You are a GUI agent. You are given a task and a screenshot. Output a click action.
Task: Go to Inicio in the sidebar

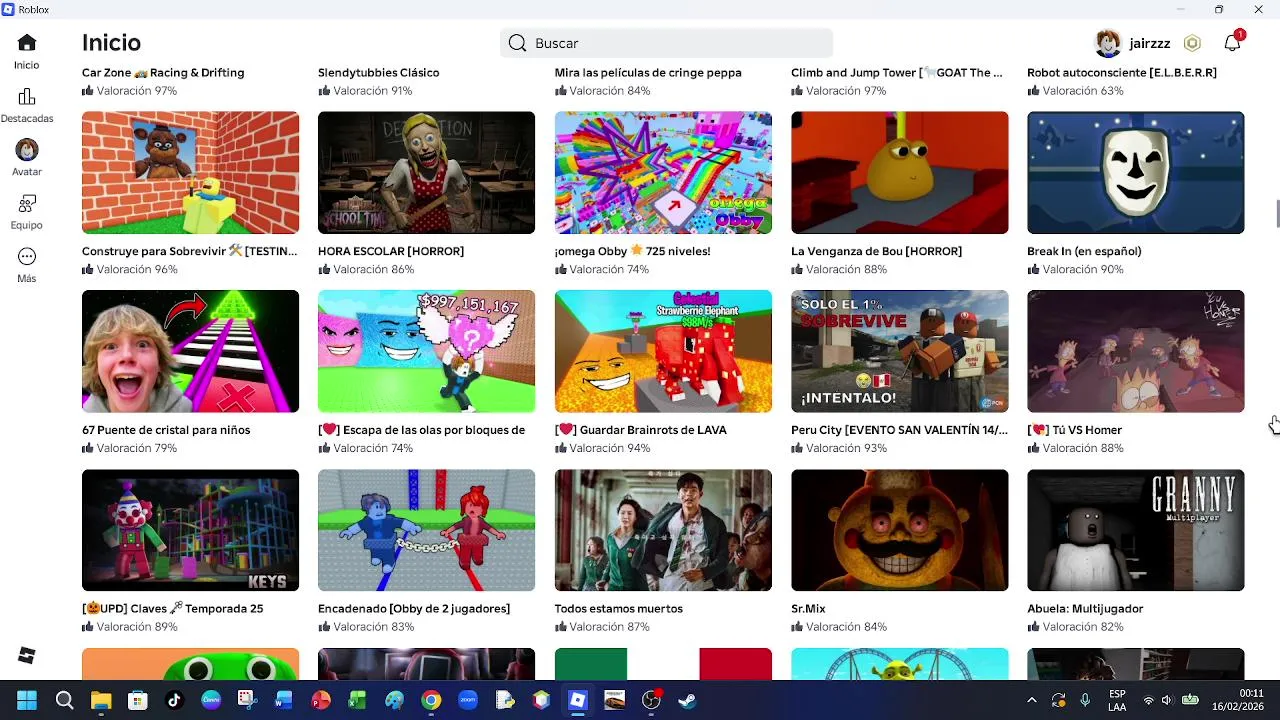click(27, 52)
